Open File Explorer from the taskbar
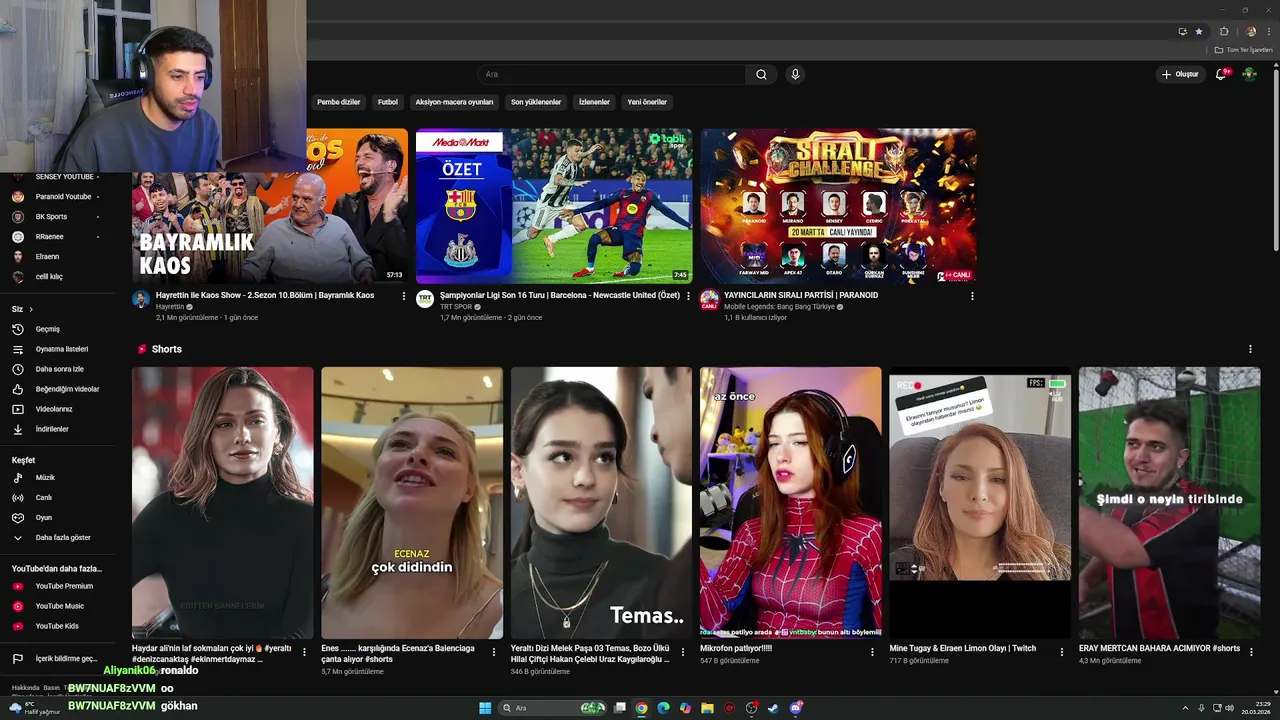The image size is (1280, 720). coord(707,708)
